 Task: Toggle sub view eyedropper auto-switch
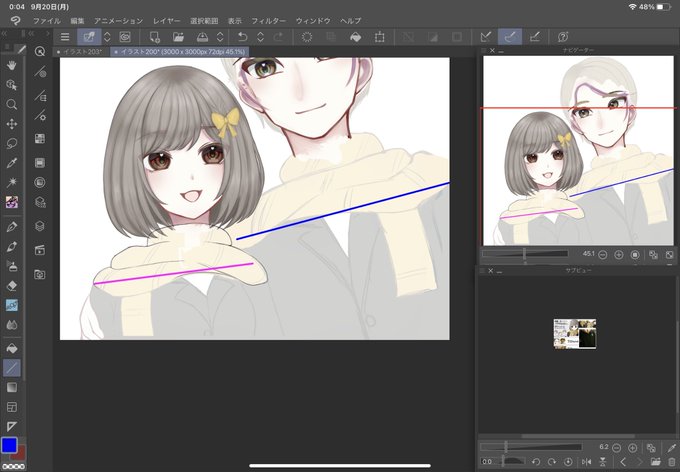[x=672, y=447]
